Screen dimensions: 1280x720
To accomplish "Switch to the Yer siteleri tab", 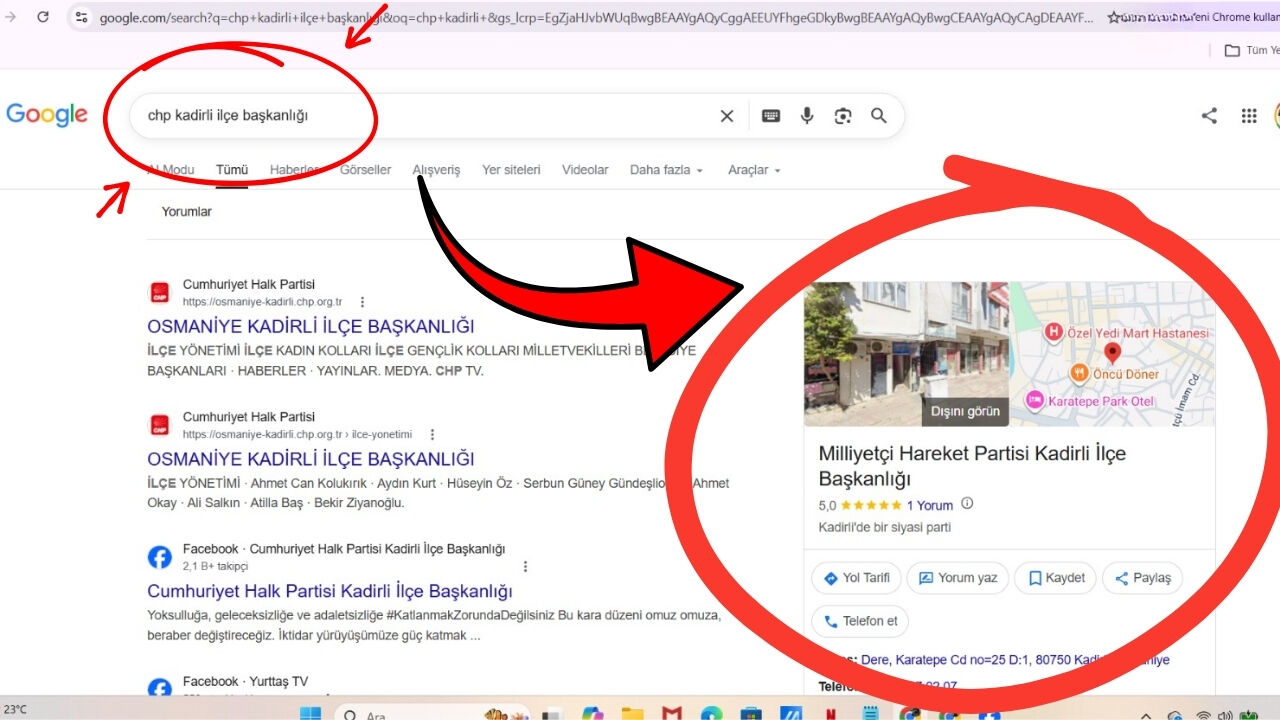I will pyautogui.click(x=511, y=170).
